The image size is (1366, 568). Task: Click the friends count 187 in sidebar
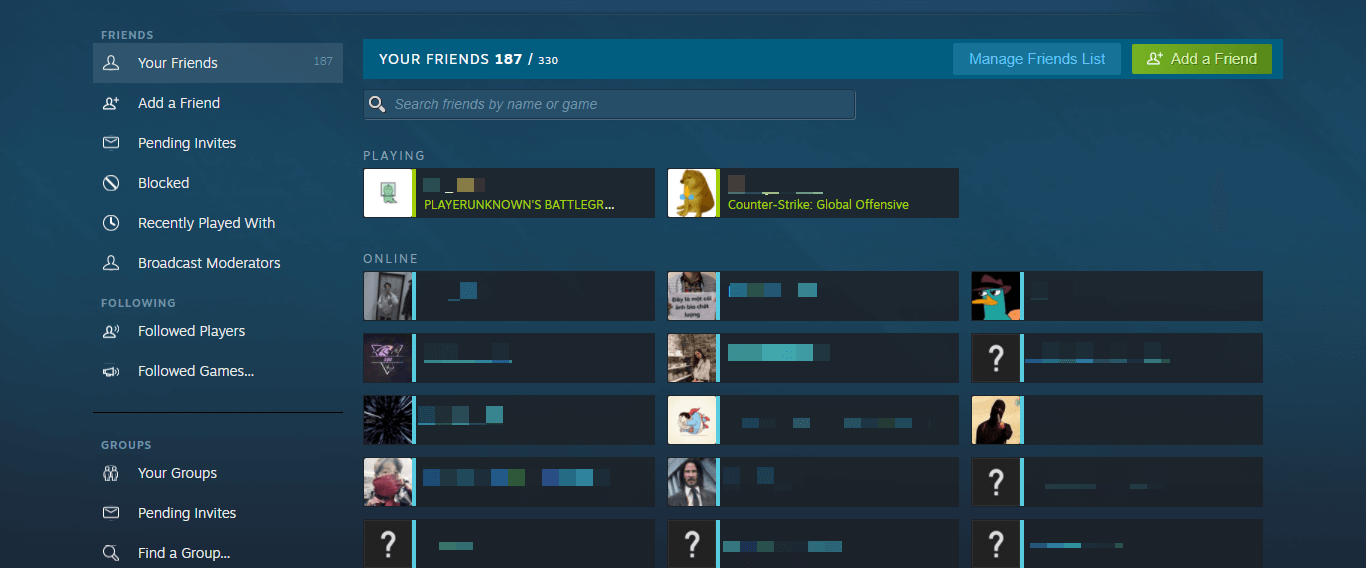click(323, 62)
